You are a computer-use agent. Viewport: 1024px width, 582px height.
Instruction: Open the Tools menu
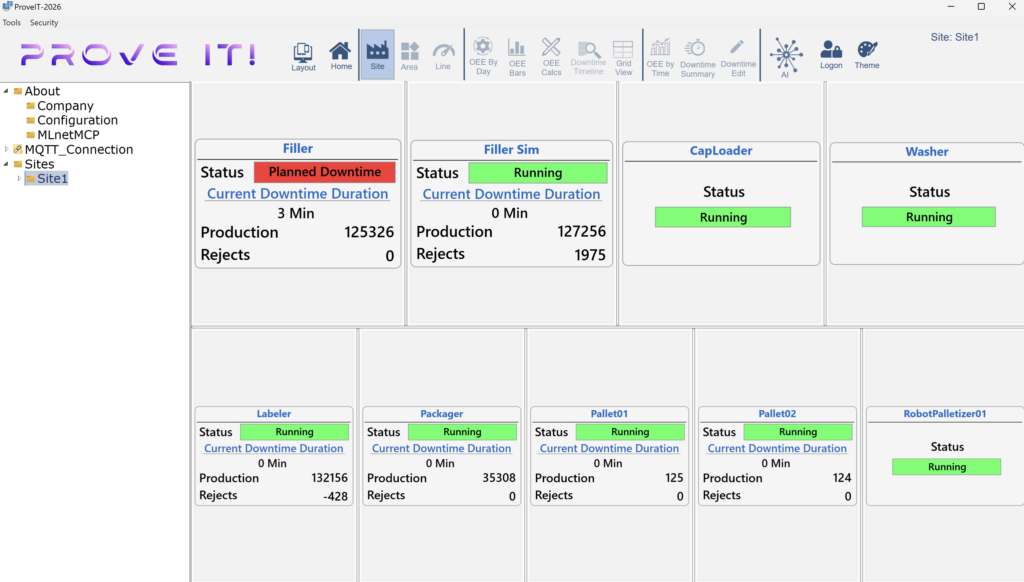click(11, 22)
